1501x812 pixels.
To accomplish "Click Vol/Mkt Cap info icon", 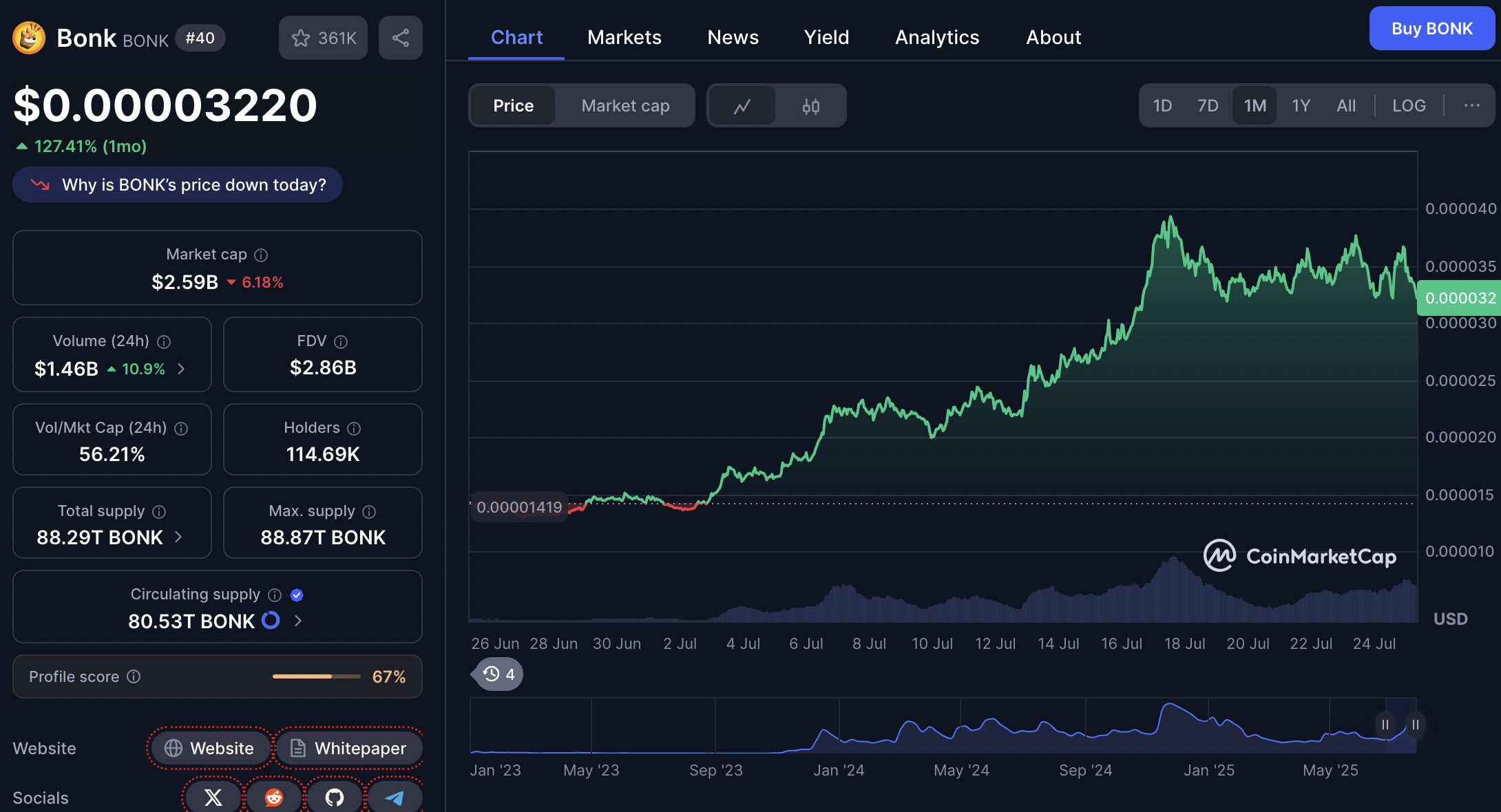I will [181, 429].
